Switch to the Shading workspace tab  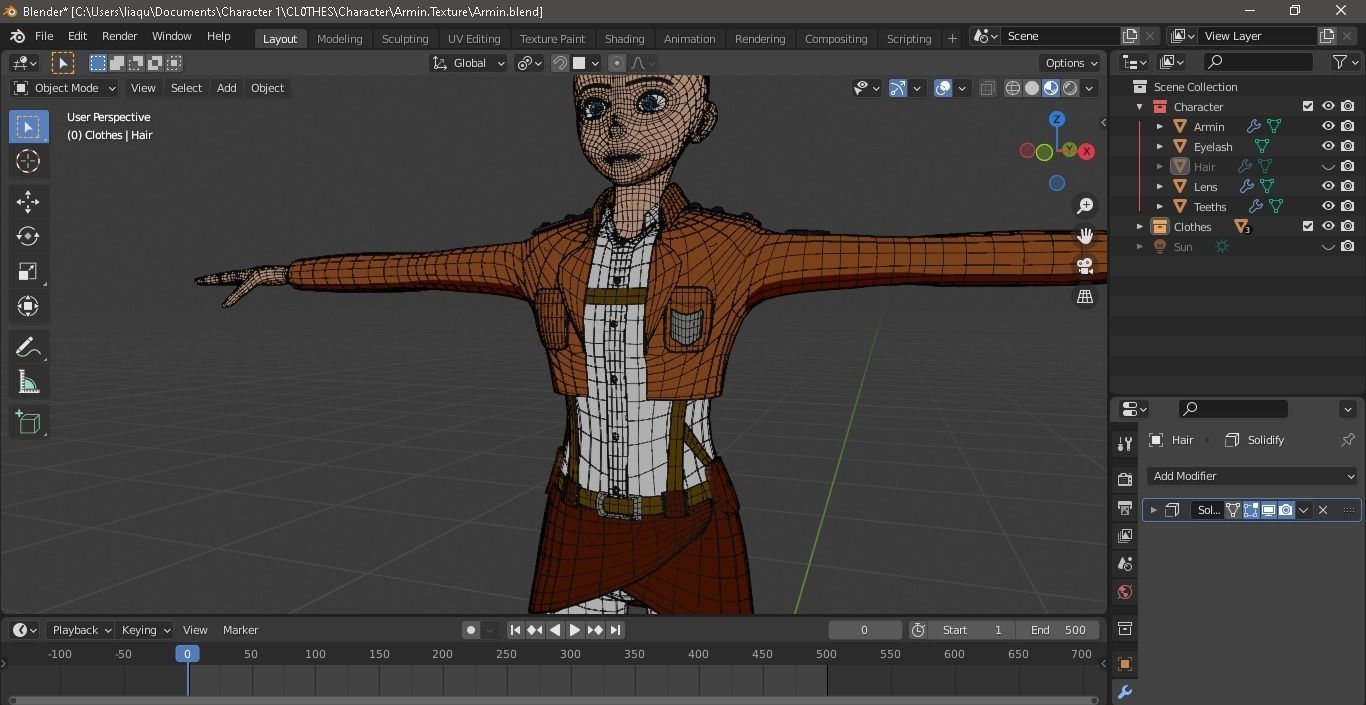pos(624,38)
